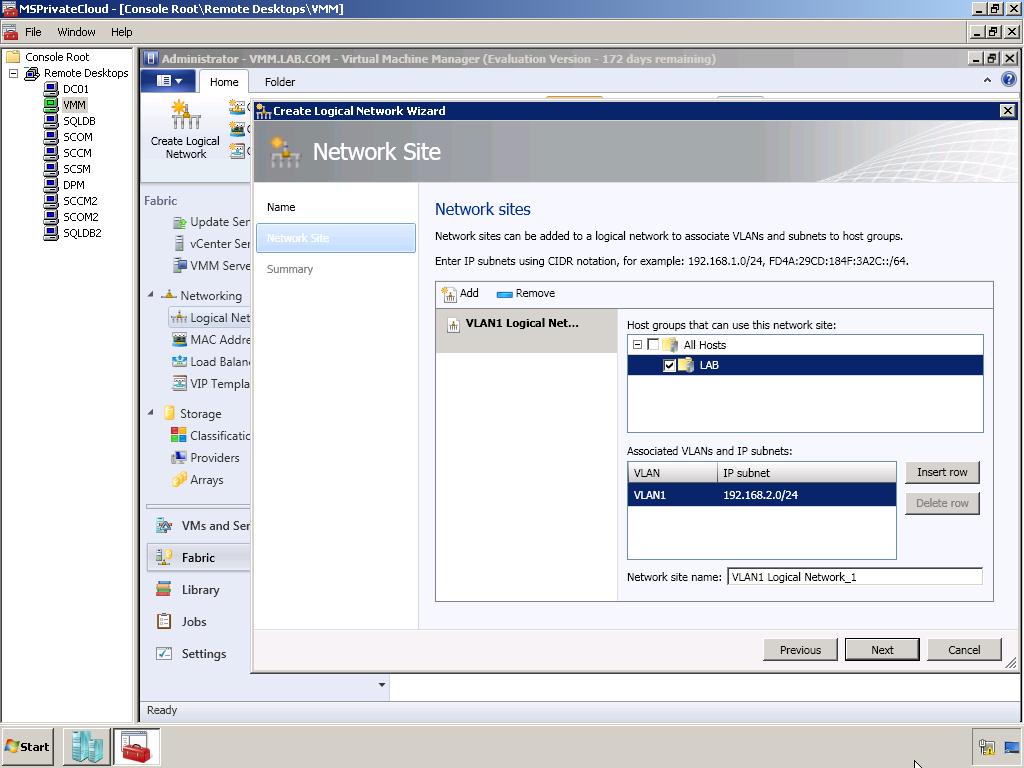Screen dimensions: 1024x768
Task: Remove the selected network site
Action: click(x=526, y=293)
